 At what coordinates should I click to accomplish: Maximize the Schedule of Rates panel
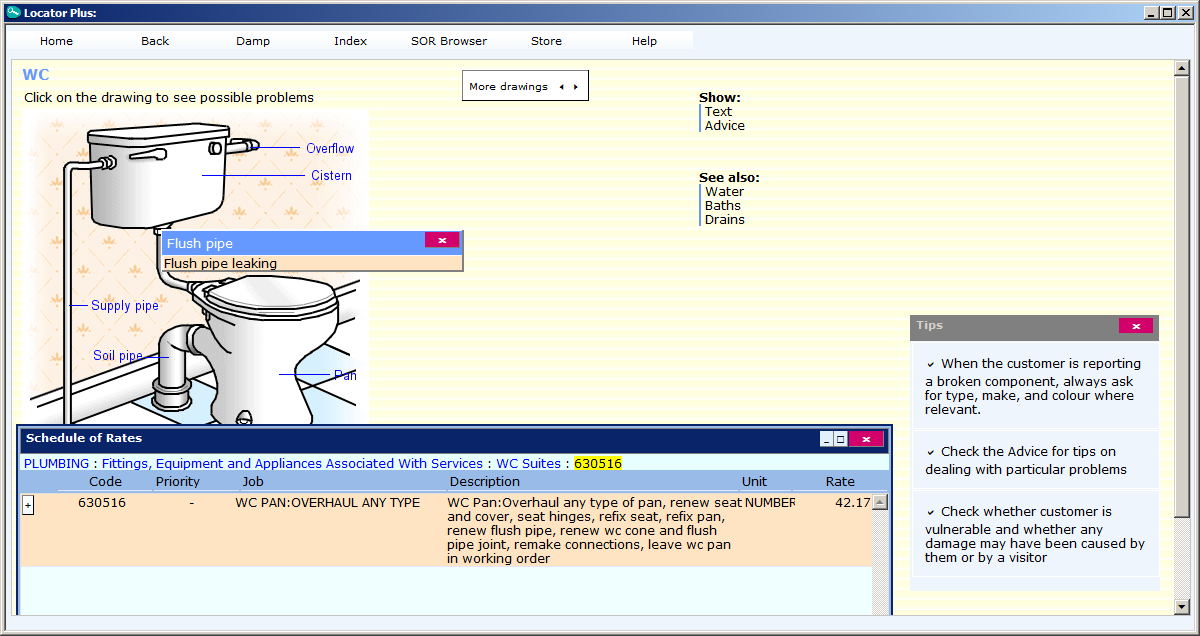pyautogui.click(x=841, y=439)
